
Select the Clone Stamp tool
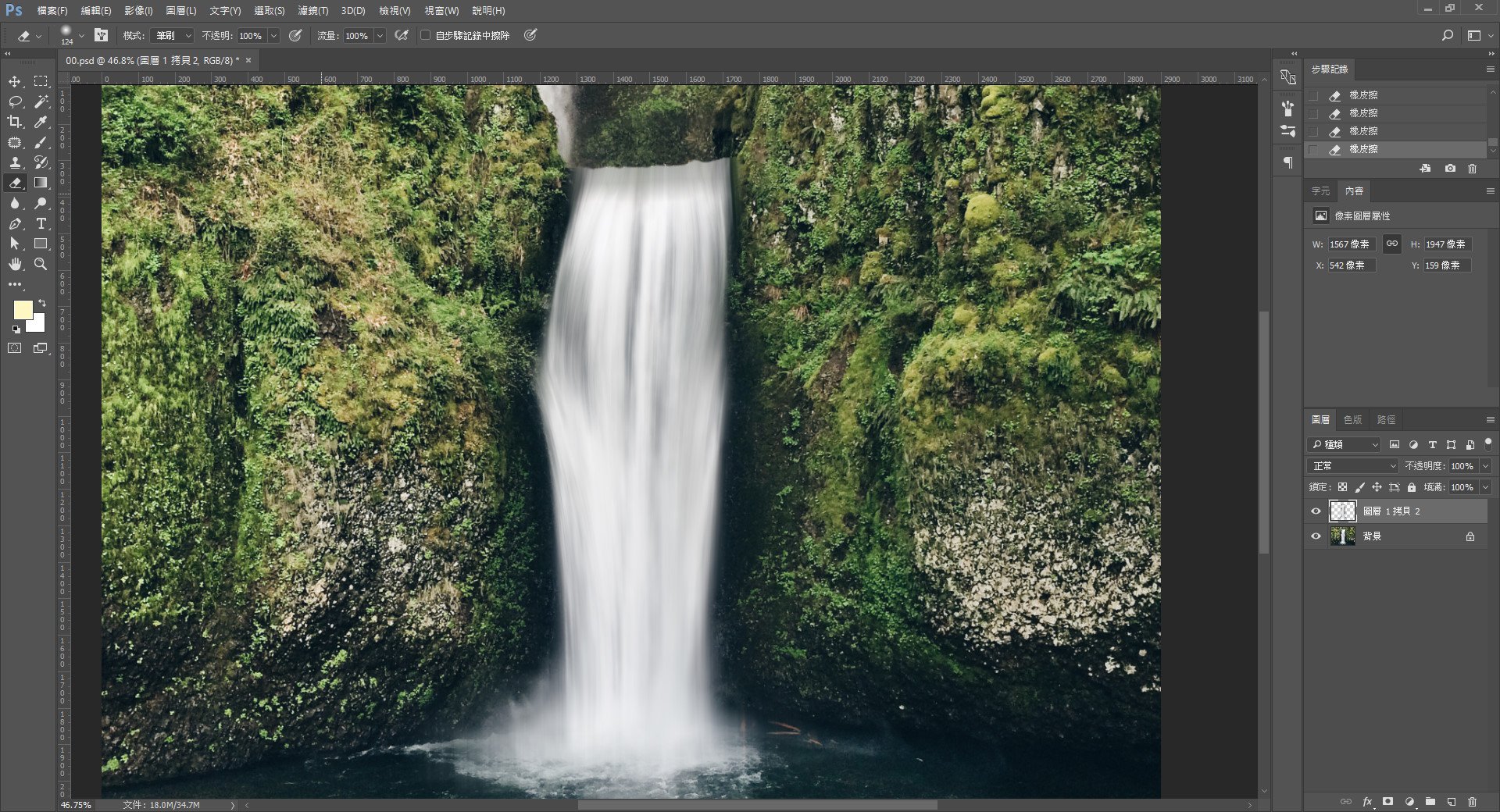point(15,162)
